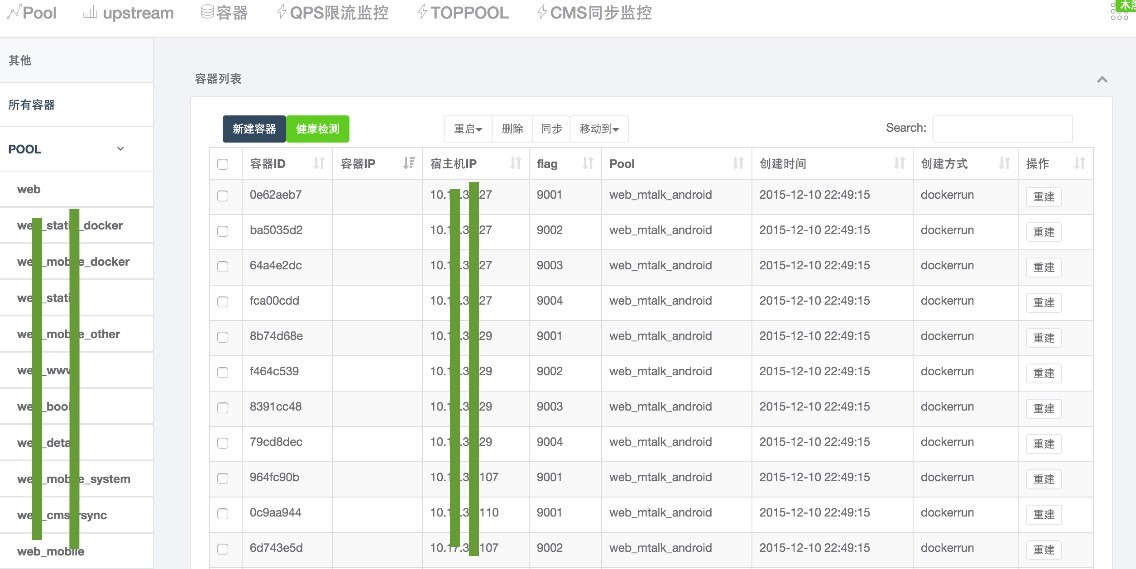Sort by 容器ID column sort icon
The width and height of the screenshot is (1136, 569).
coord(319,164)
